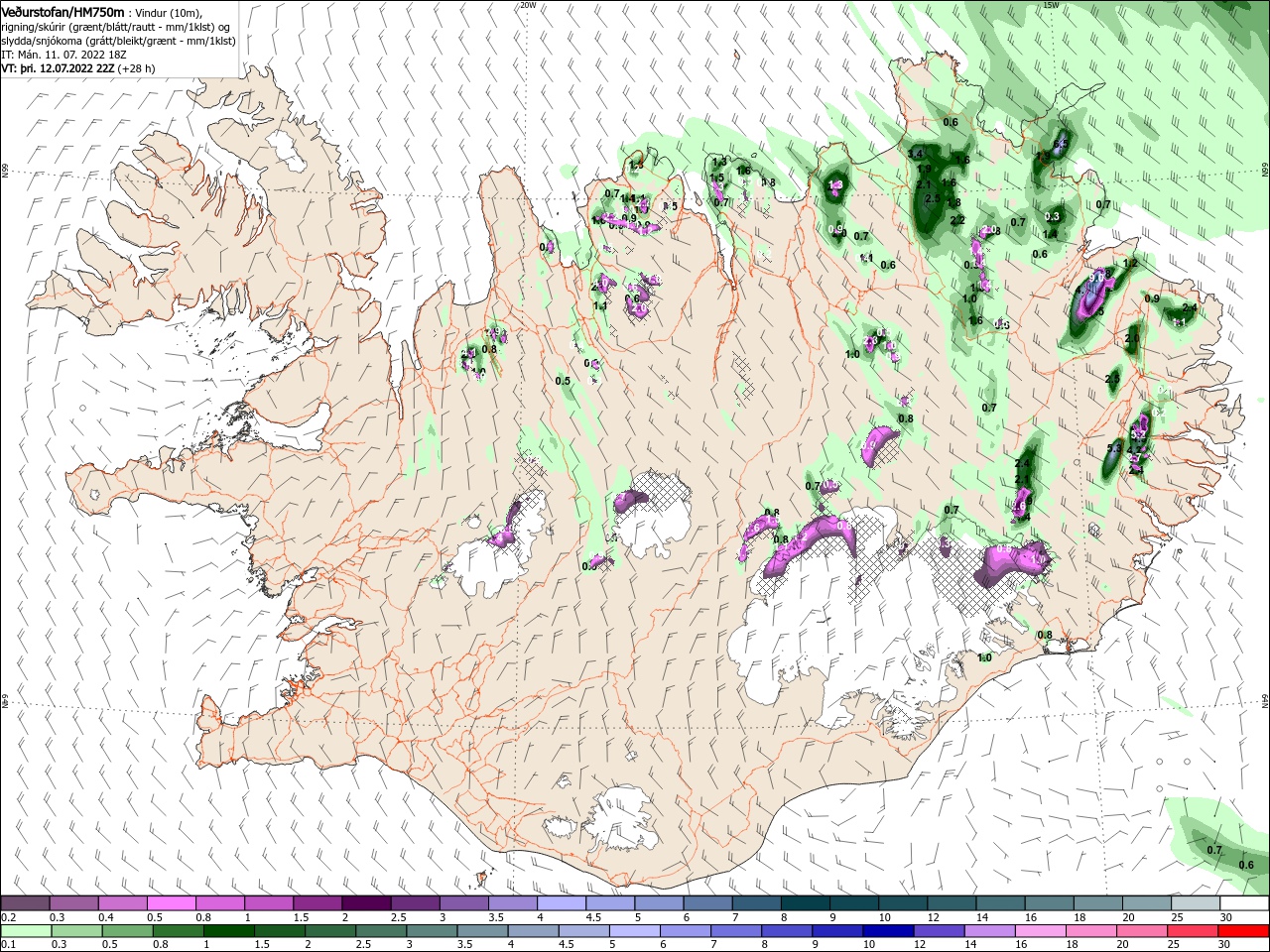Click the 15W longitude label
1270x952 pixels.
(x=1051, y=5)
